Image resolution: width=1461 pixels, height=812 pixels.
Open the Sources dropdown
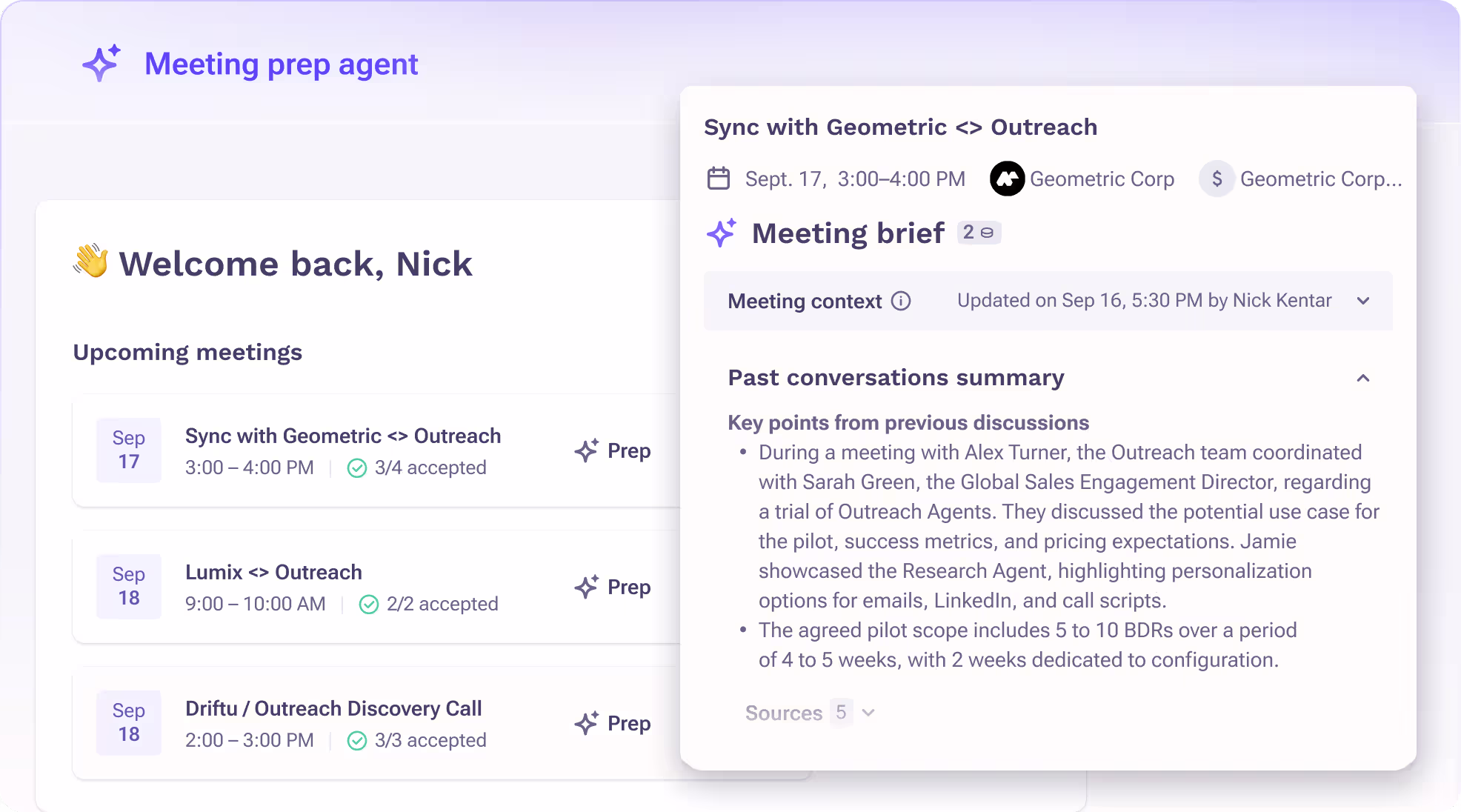[868, 713]
